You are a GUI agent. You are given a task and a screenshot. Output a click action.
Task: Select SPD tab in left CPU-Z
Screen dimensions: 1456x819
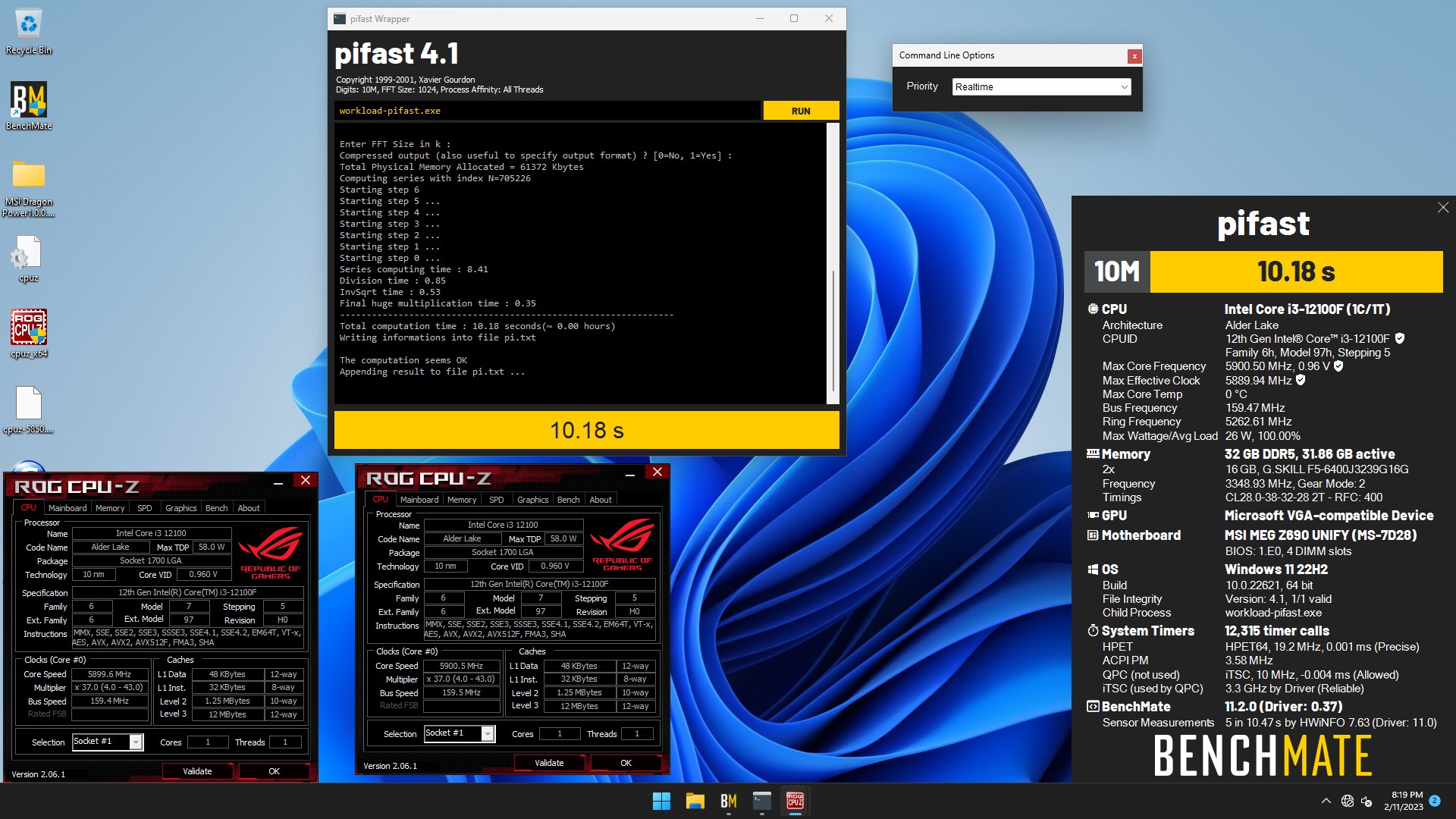coord(145,508)
